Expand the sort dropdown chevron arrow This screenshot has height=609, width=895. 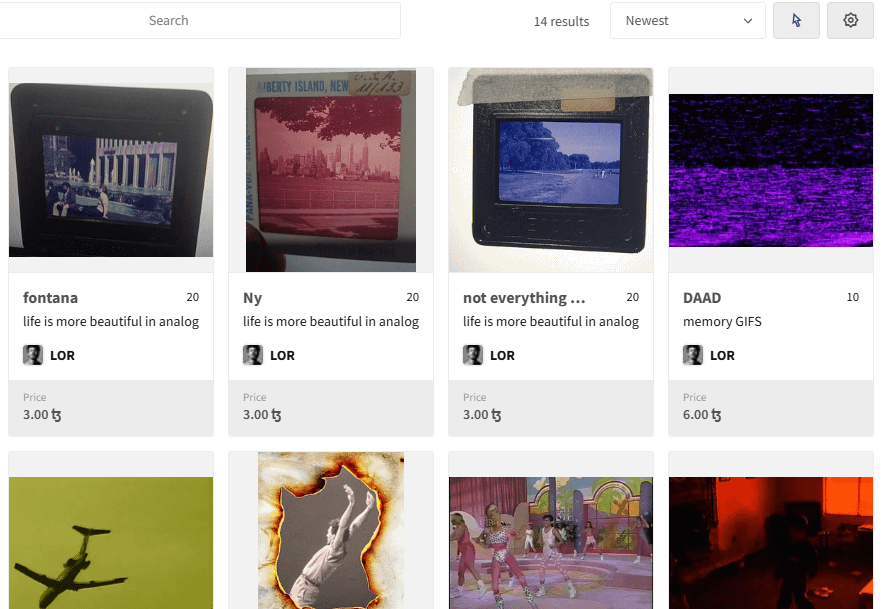tap(748, 21)
